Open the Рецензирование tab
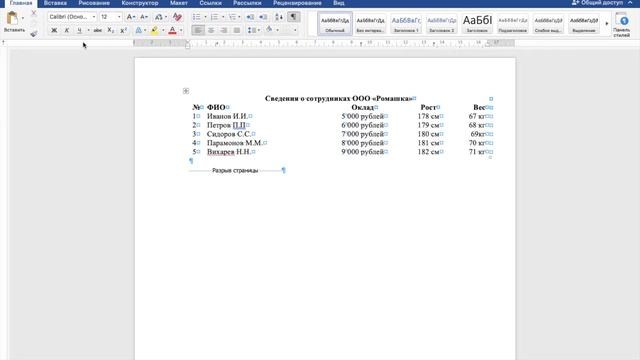The width and height of the screenshot is (640, 360). [297, 3]
